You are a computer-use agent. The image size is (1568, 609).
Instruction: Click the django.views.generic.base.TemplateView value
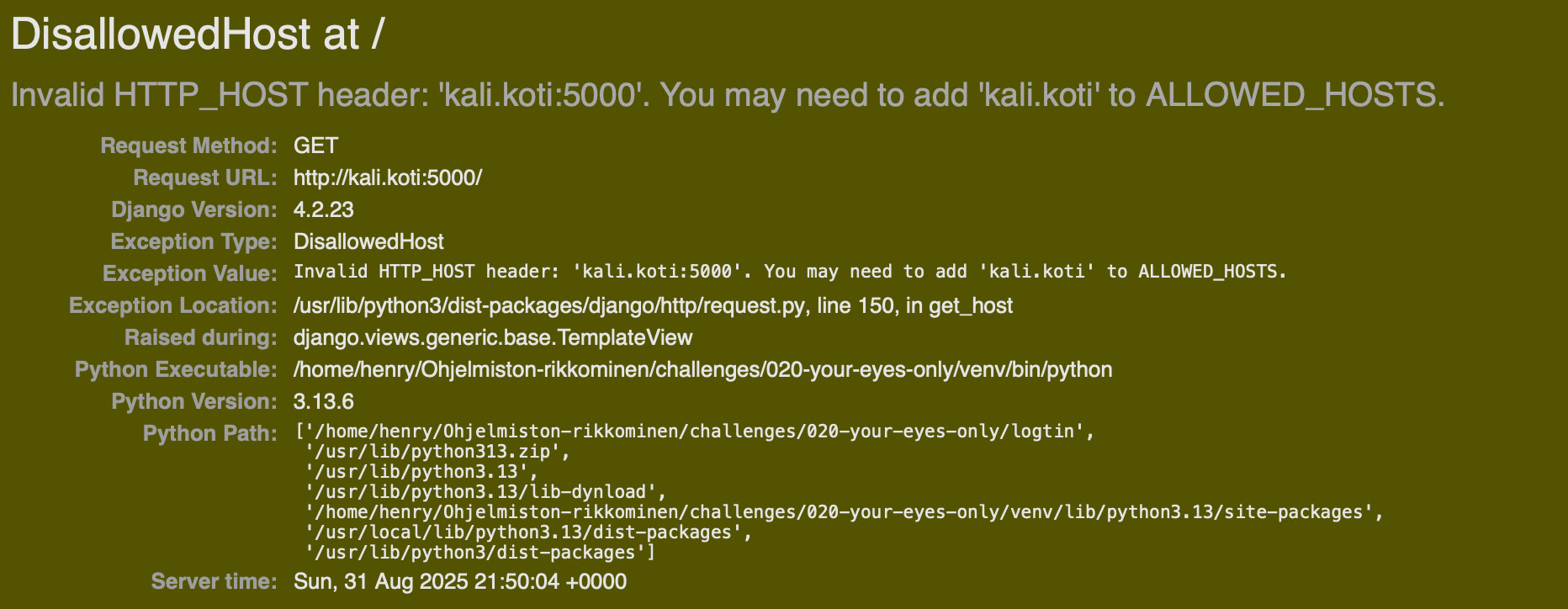(x=492, y=337)
